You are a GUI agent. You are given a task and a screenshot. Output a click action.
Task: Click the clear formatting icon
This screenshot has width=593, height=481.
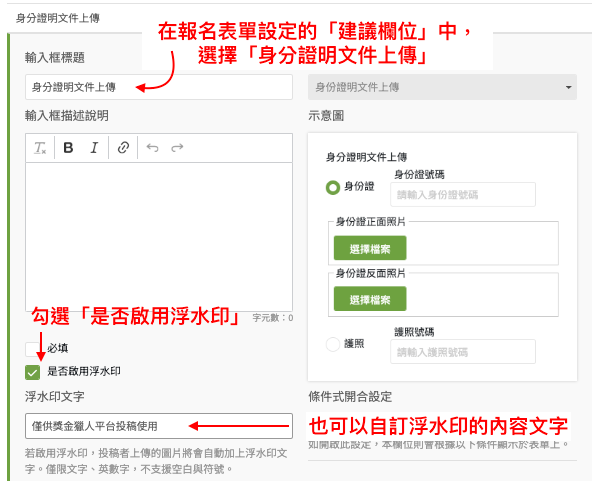(40, 148)
